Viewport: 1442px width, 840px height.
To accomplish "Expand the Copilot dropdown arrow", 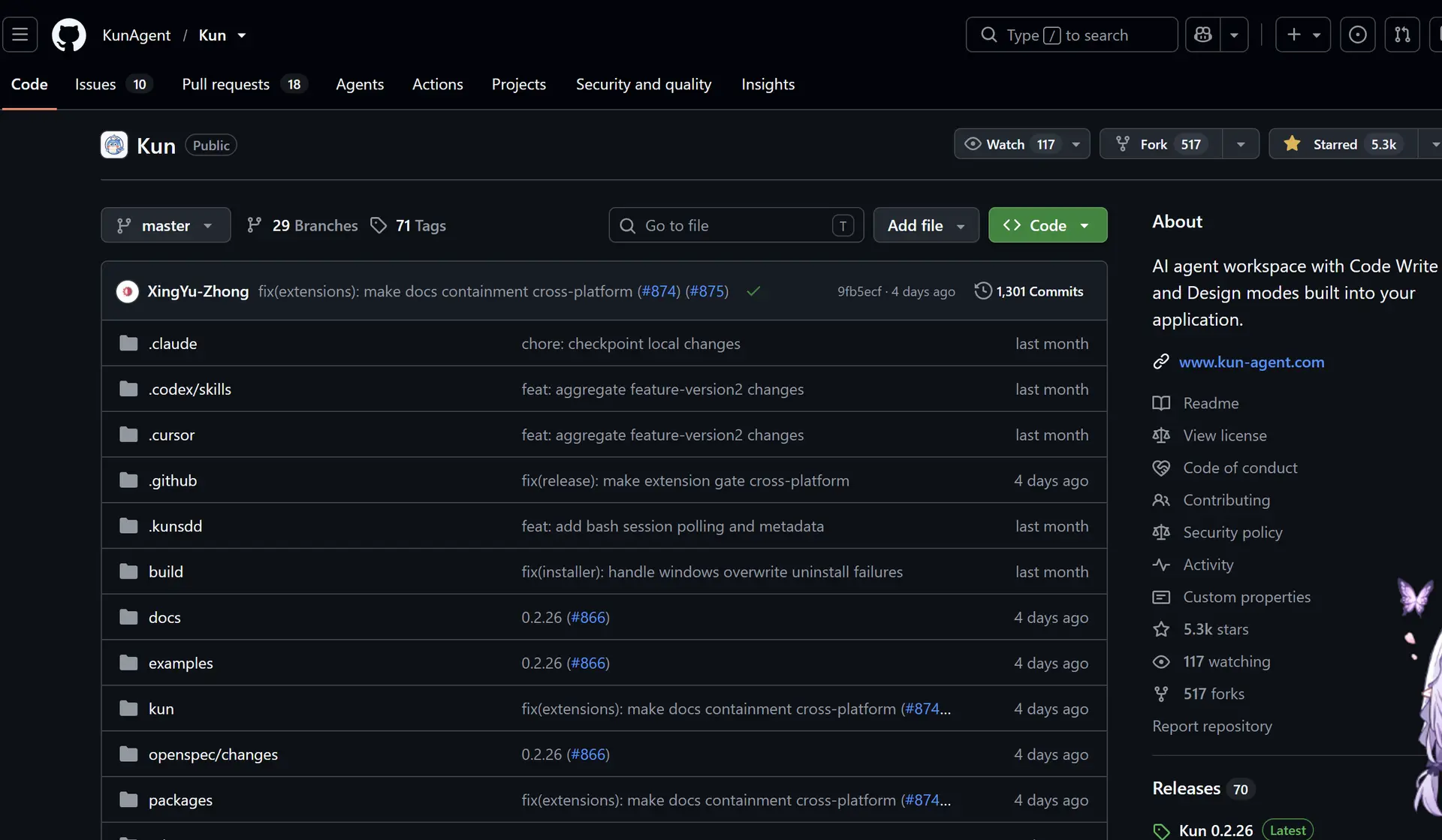I will coord(1234,35).
